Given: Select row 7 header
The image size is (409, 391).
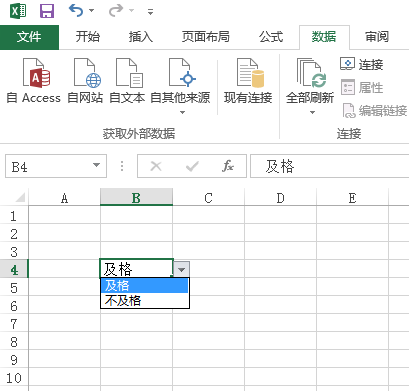Looking at the screenshot, I should 14,324.
